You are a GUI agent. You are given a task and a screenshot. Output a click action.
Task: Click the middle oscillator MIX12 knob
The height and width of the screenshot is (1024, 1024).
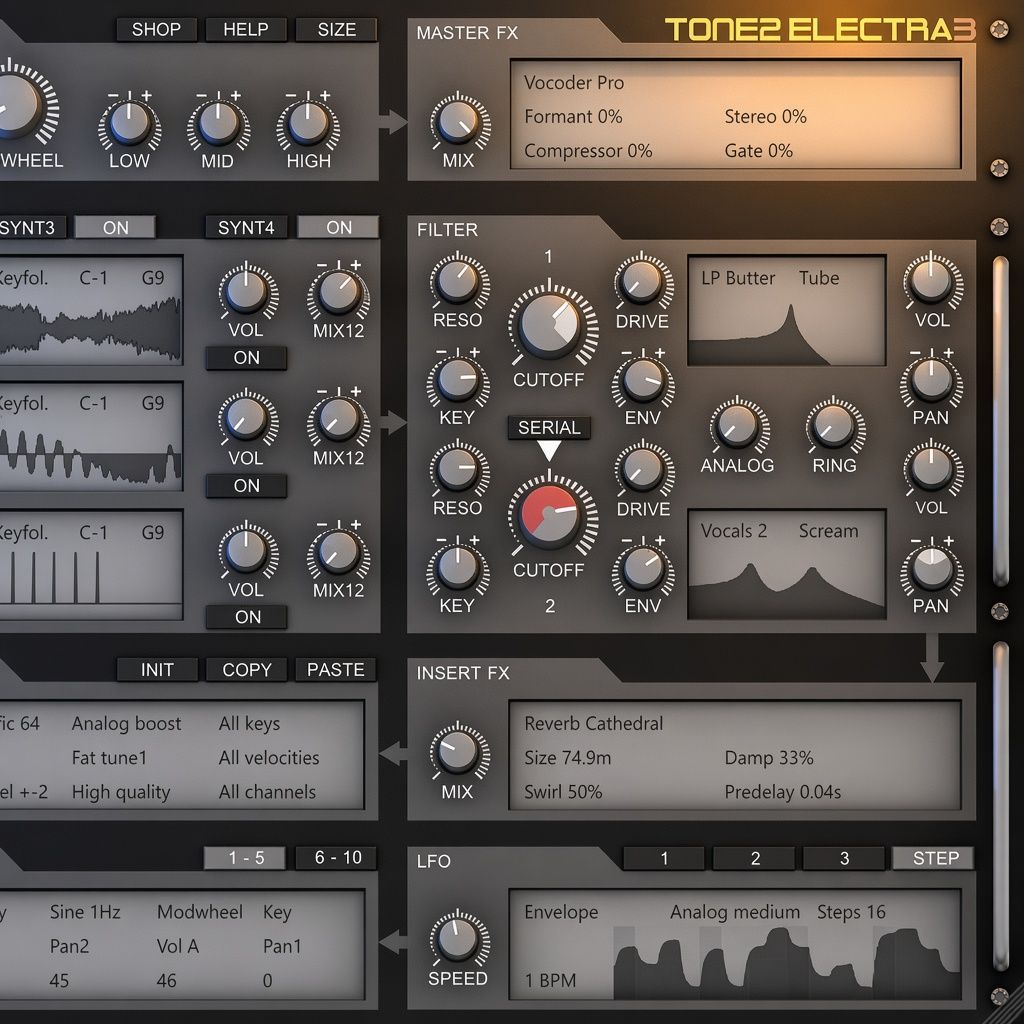[338, 419]
